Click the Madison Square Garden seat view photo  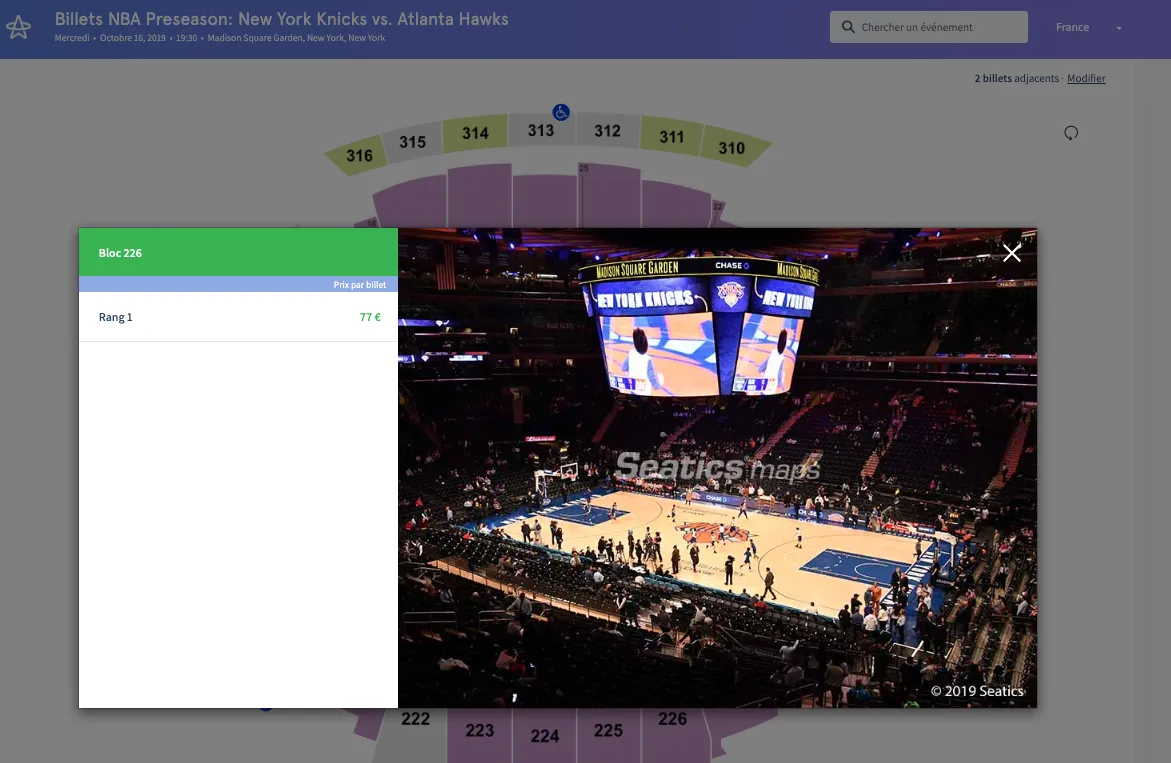[x=716, y=468]
